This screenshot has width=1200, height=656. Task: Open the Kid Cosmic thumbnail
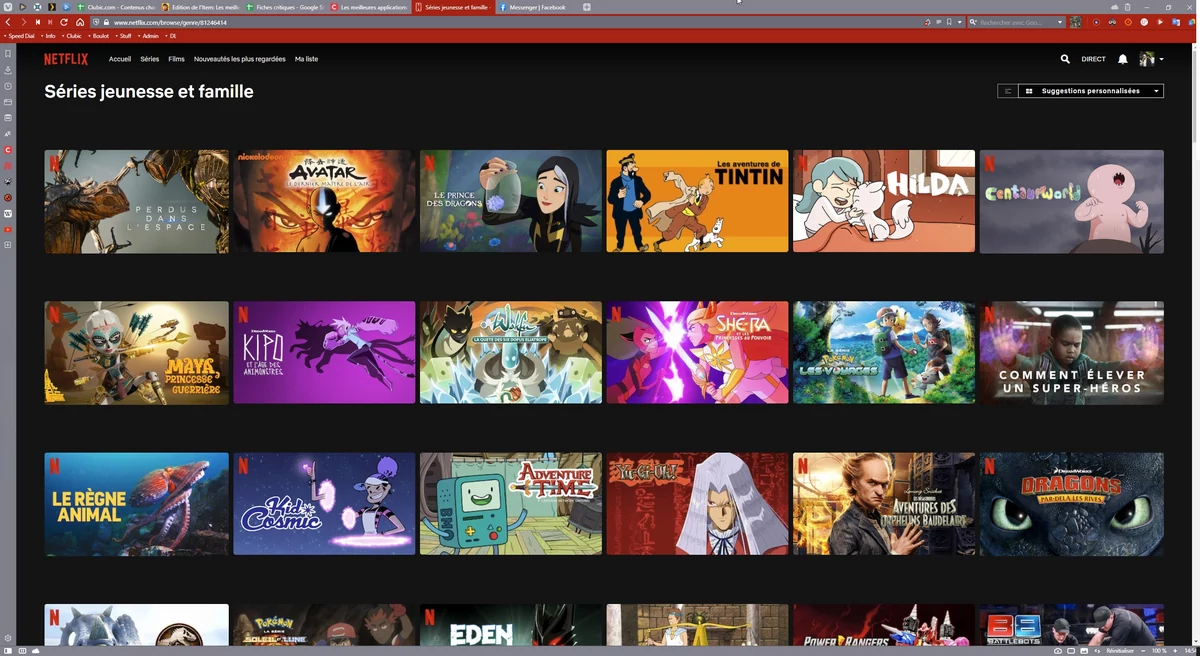[x=324, y=504]
